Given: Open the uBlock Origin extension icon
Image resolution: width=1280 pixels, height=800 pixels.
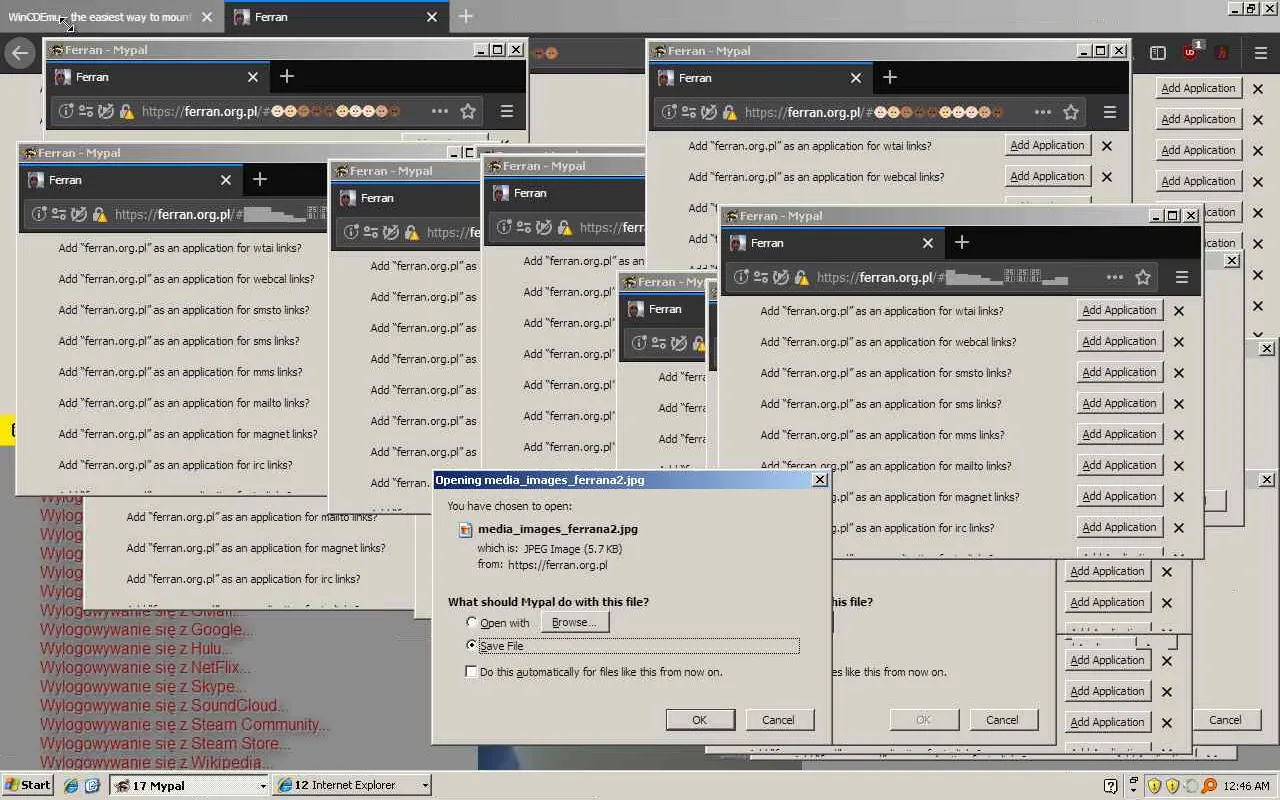Looking at the screenshot, I should [x=1190, y=52].
